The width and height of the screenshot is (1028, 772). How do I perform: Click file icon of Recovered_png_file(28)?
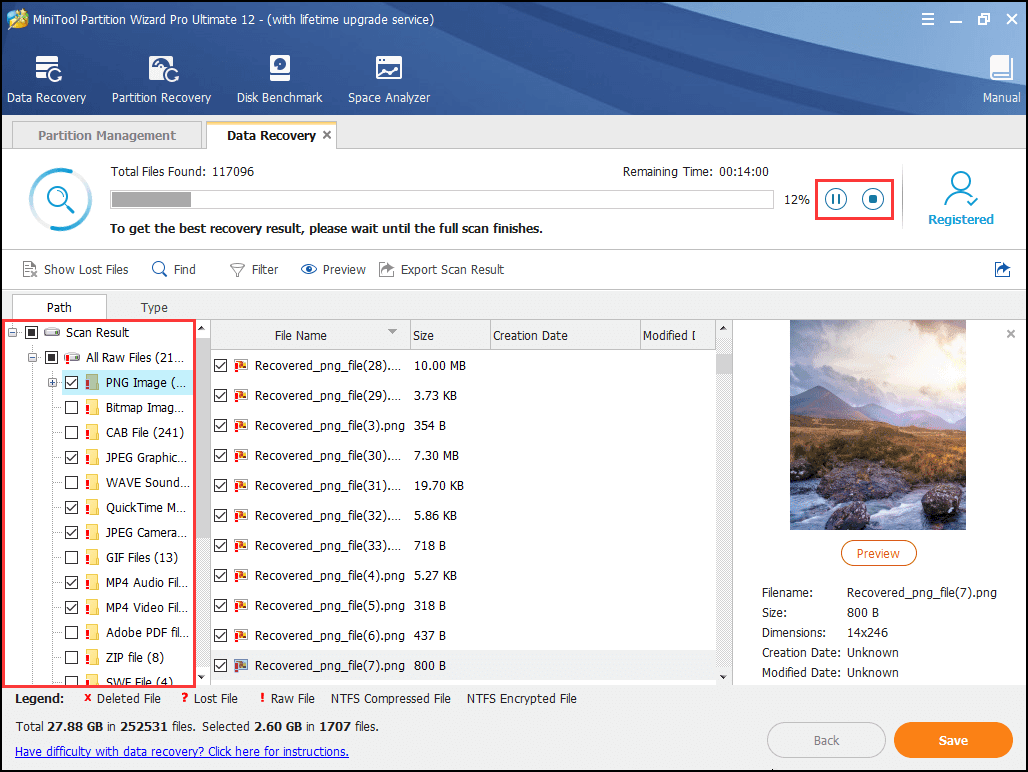point(241,366)
